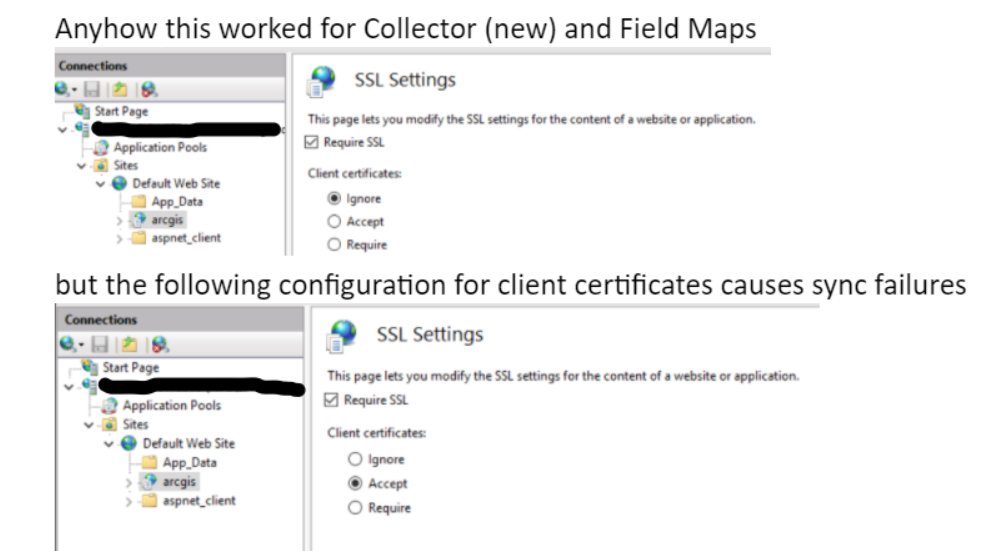986x551 pixels.
Task: Click text 'but the following configuration for client certificates'
Action: point(511,285)
